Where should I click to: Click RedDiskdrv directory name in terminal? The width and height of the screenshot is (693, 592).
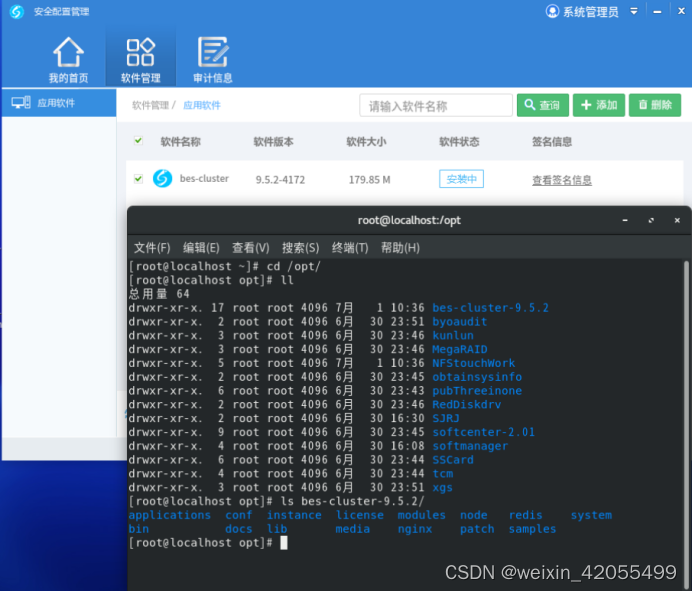(x=466, y=405)
